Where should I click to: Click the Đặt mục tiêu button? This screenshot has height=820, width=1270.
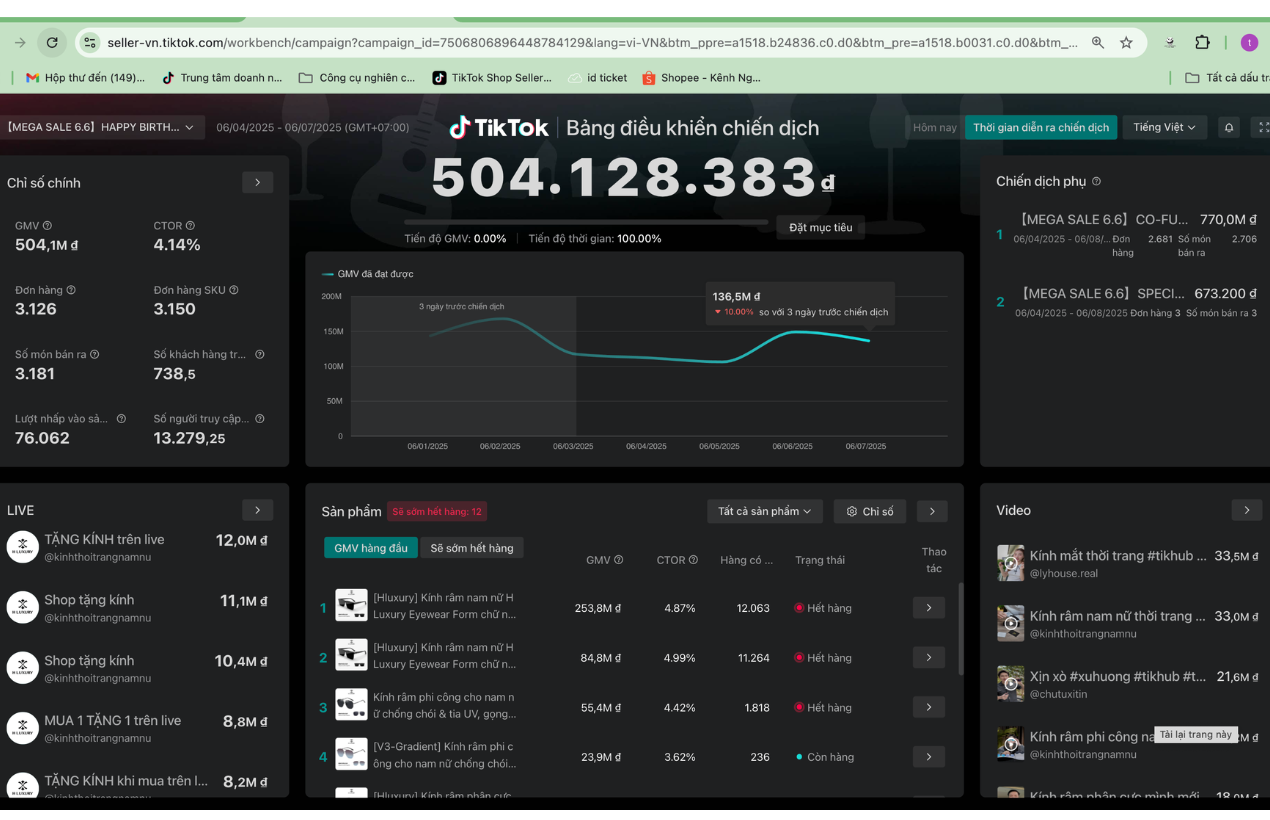(x=820, y=228)
